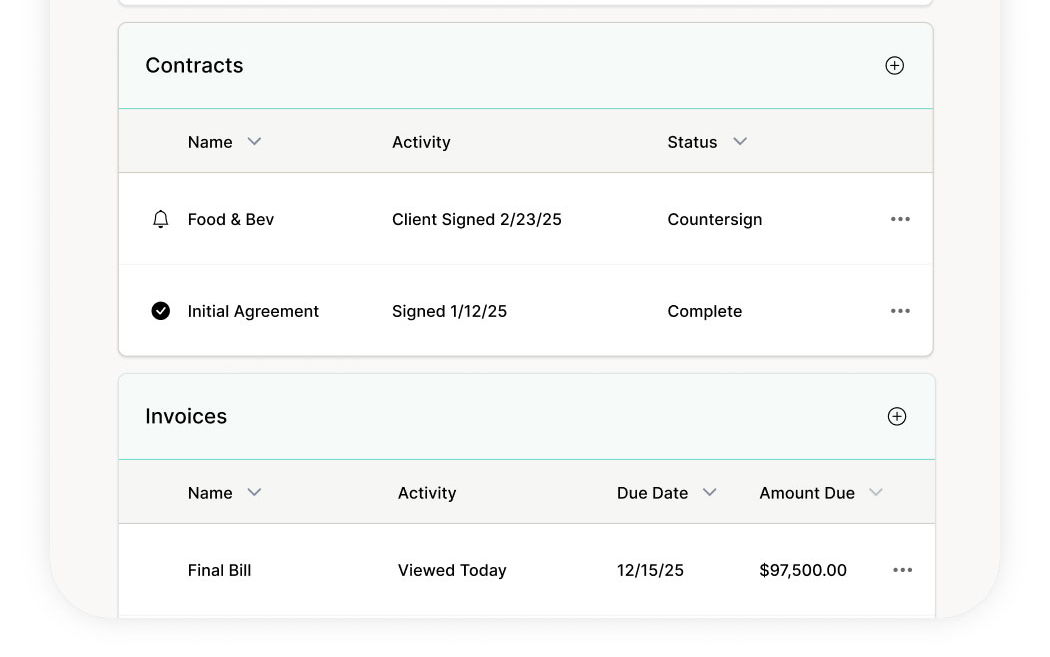This screenshot has height=657, width=1050.
Task: Click the checkmark icon beside Initial Agreement
Action: (160, 311)
